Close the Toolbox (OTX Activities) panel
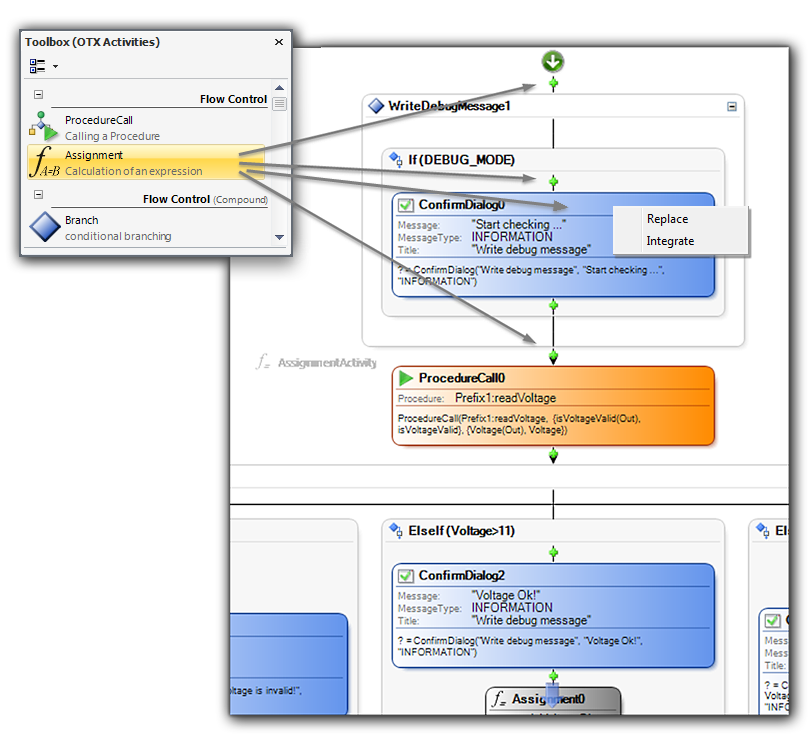This screenshot has width=810, height=736. coord(279,42)
